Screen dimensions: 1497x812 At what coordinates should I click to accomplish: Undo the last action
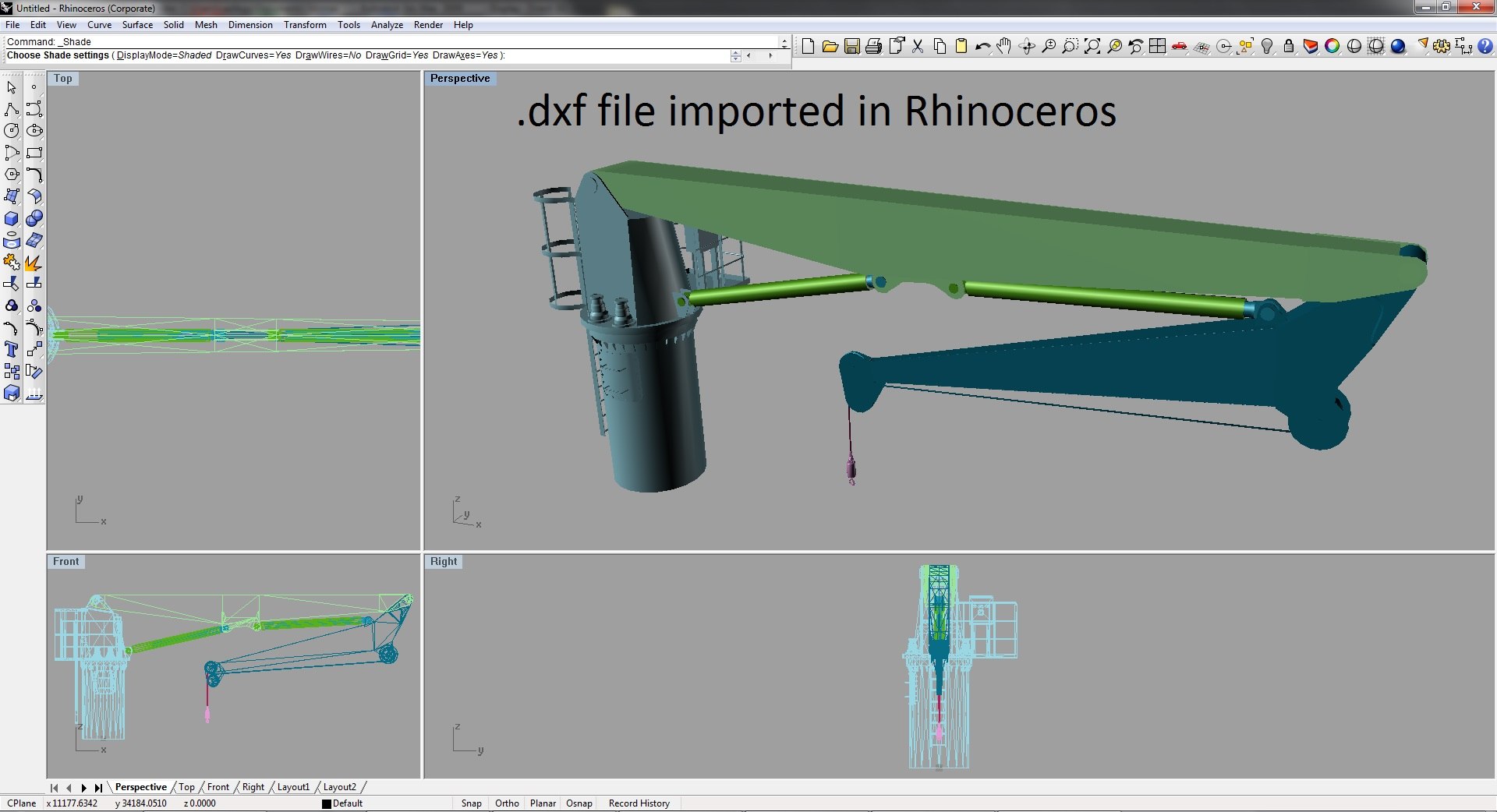point(982,47)
